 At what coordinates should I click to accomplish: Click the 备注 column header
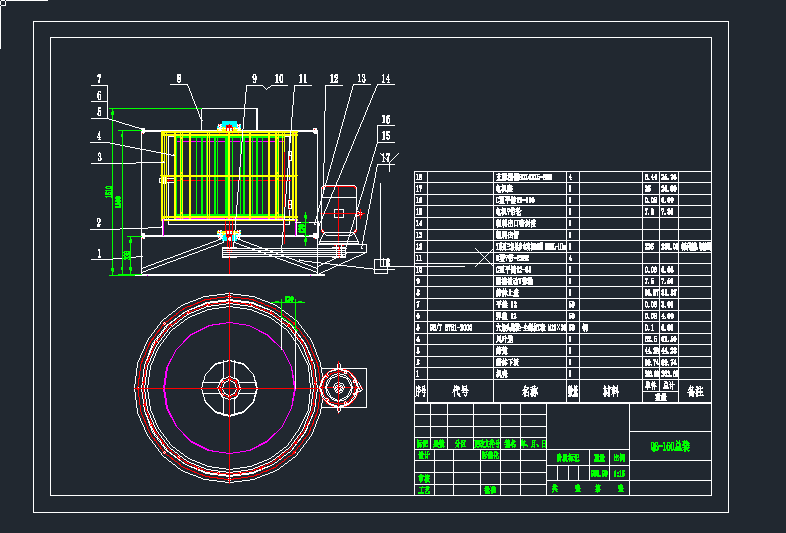pyautogui.click(x=695, y=391)
